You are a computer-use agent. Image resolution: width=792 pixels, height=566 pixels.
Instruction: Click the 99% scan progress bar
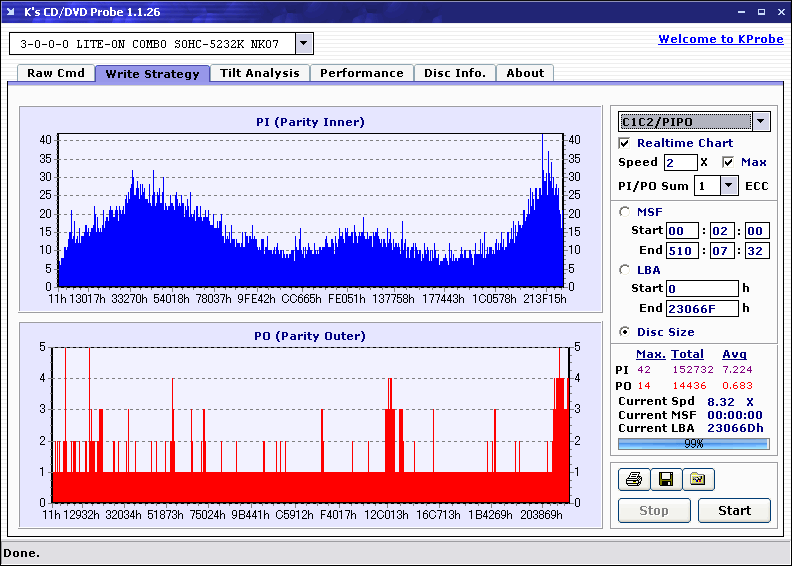693,443
